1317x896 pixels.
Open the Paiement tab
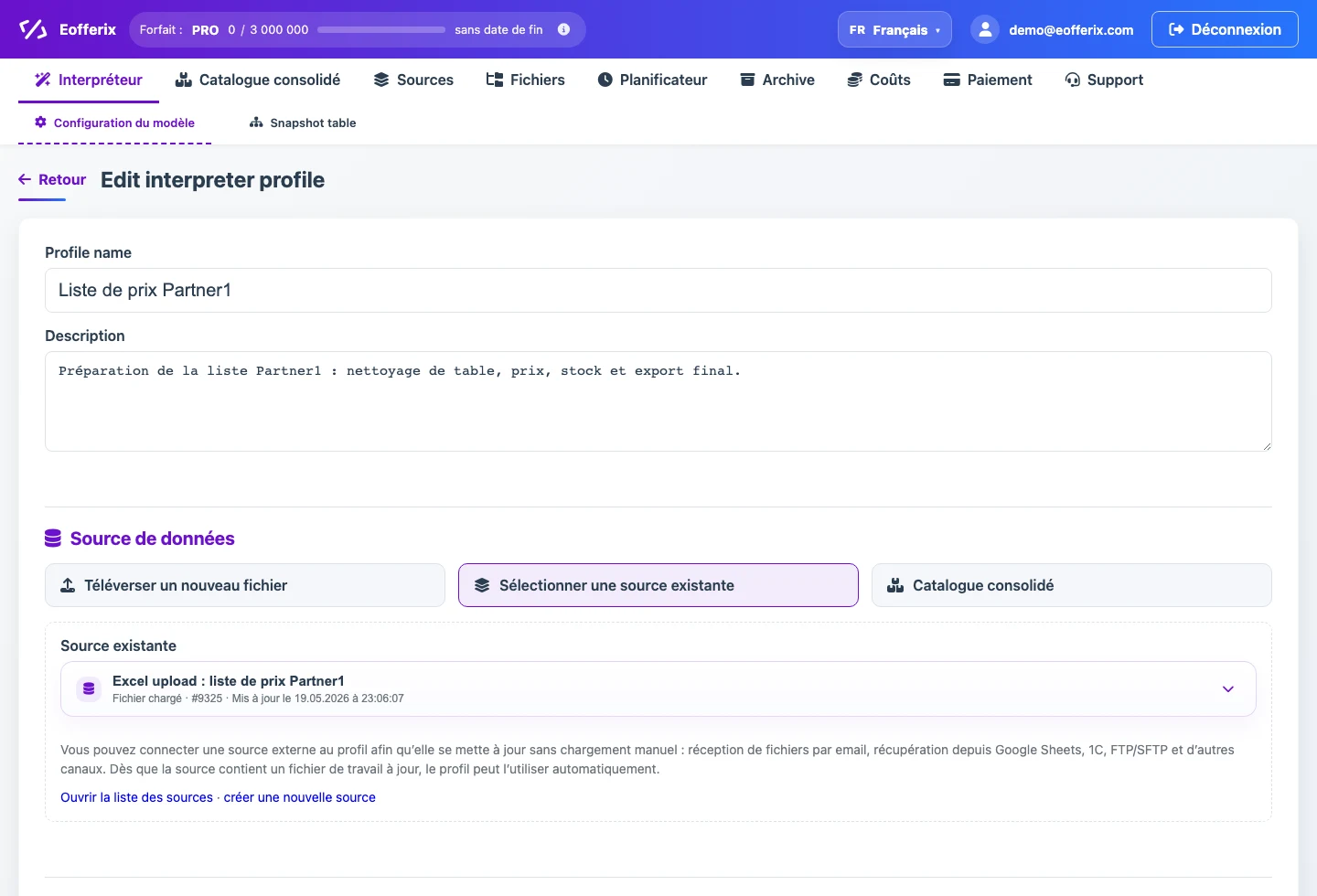coord(988,80)
